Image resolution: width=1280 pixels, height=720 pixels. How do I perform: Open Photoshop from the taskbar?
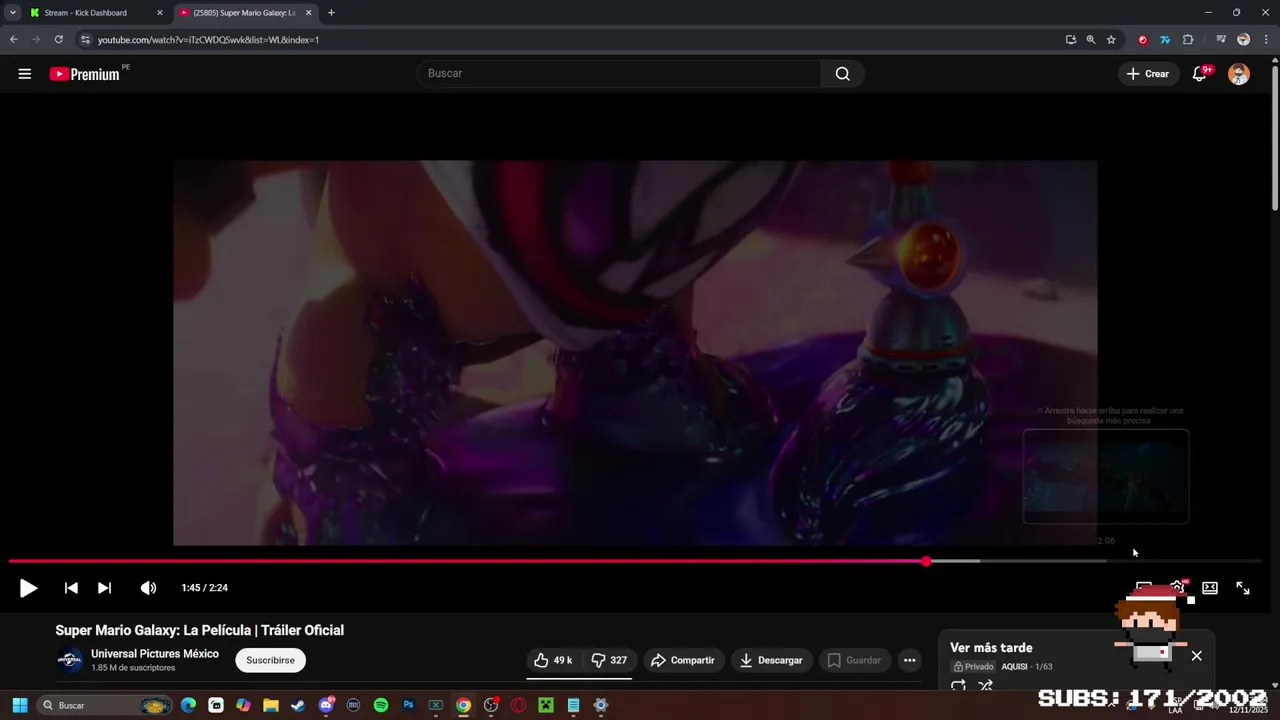point(408,705)
